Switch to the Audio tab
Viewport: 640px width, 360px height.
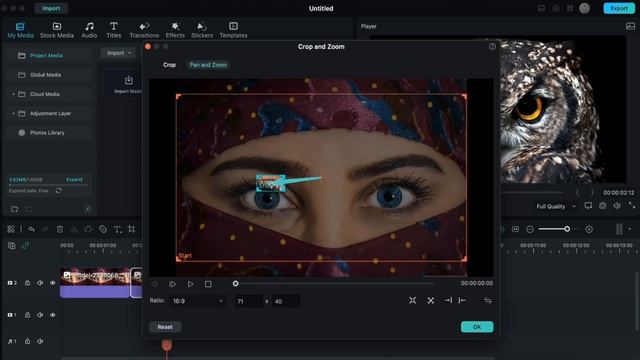point(89,31)
